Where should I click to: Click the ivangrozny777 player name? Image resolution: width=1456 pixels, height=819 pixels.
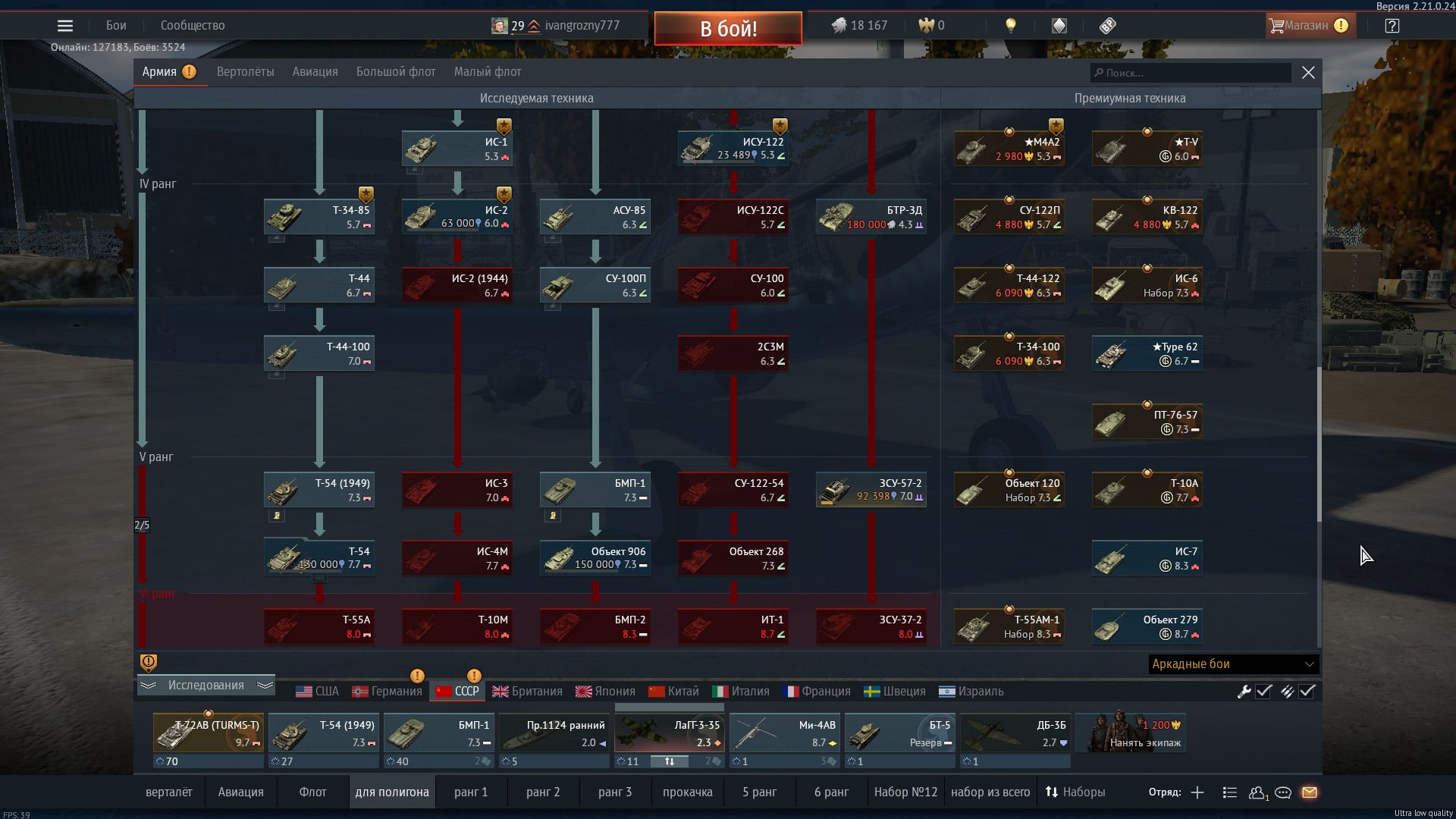pyautogui.click(x=582, y=26)
